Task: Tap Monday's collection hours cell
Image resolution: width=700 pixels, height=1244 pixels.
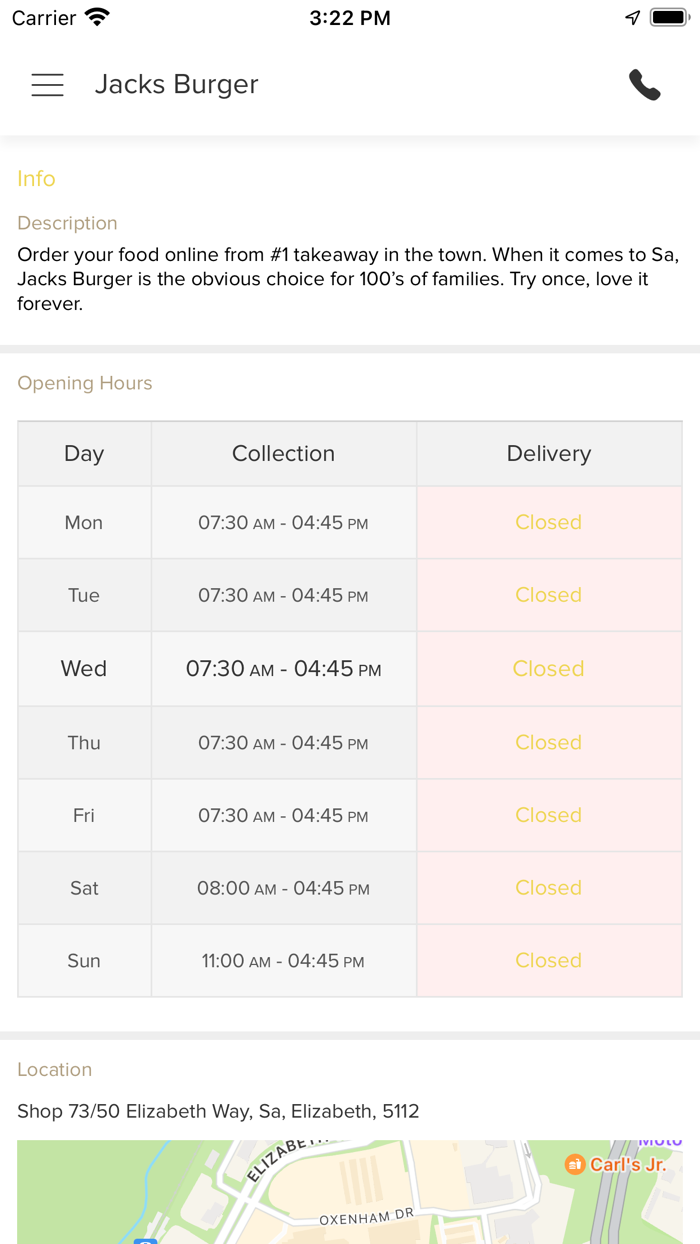Action: pos(283,523)
